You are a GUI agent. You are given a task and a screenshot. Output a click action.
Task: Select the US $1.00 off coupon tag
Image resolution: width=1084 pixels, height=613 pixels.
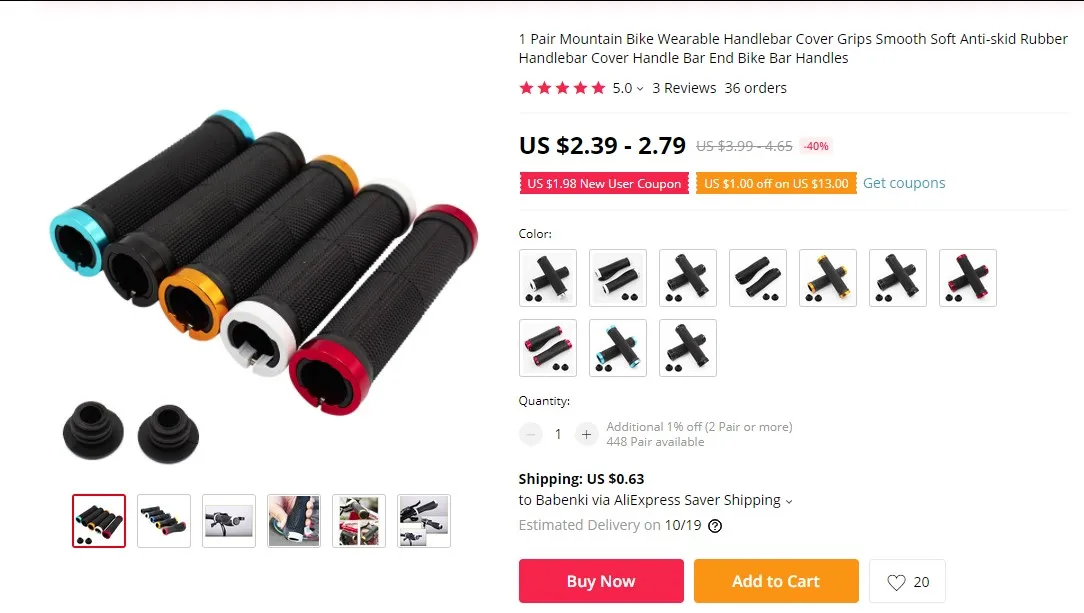coord(776,183)
